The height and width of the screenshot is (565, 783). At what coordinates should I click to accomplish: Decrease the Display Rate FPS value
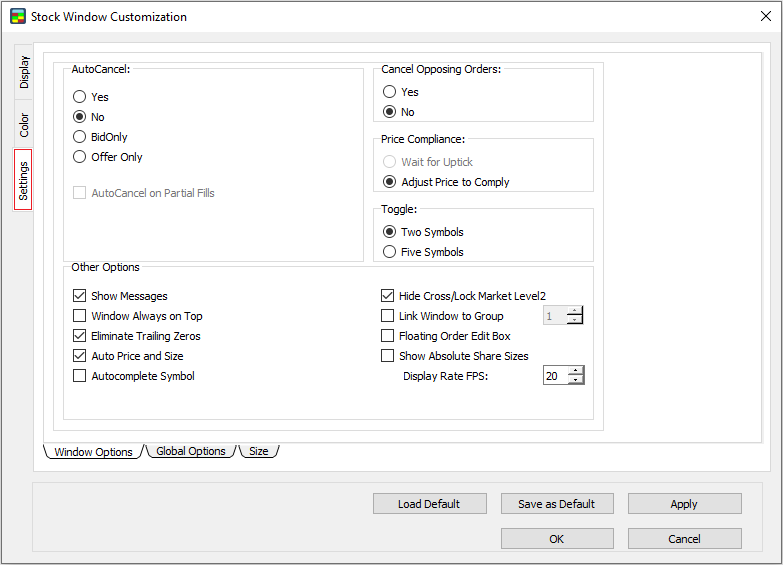[575, 381]
